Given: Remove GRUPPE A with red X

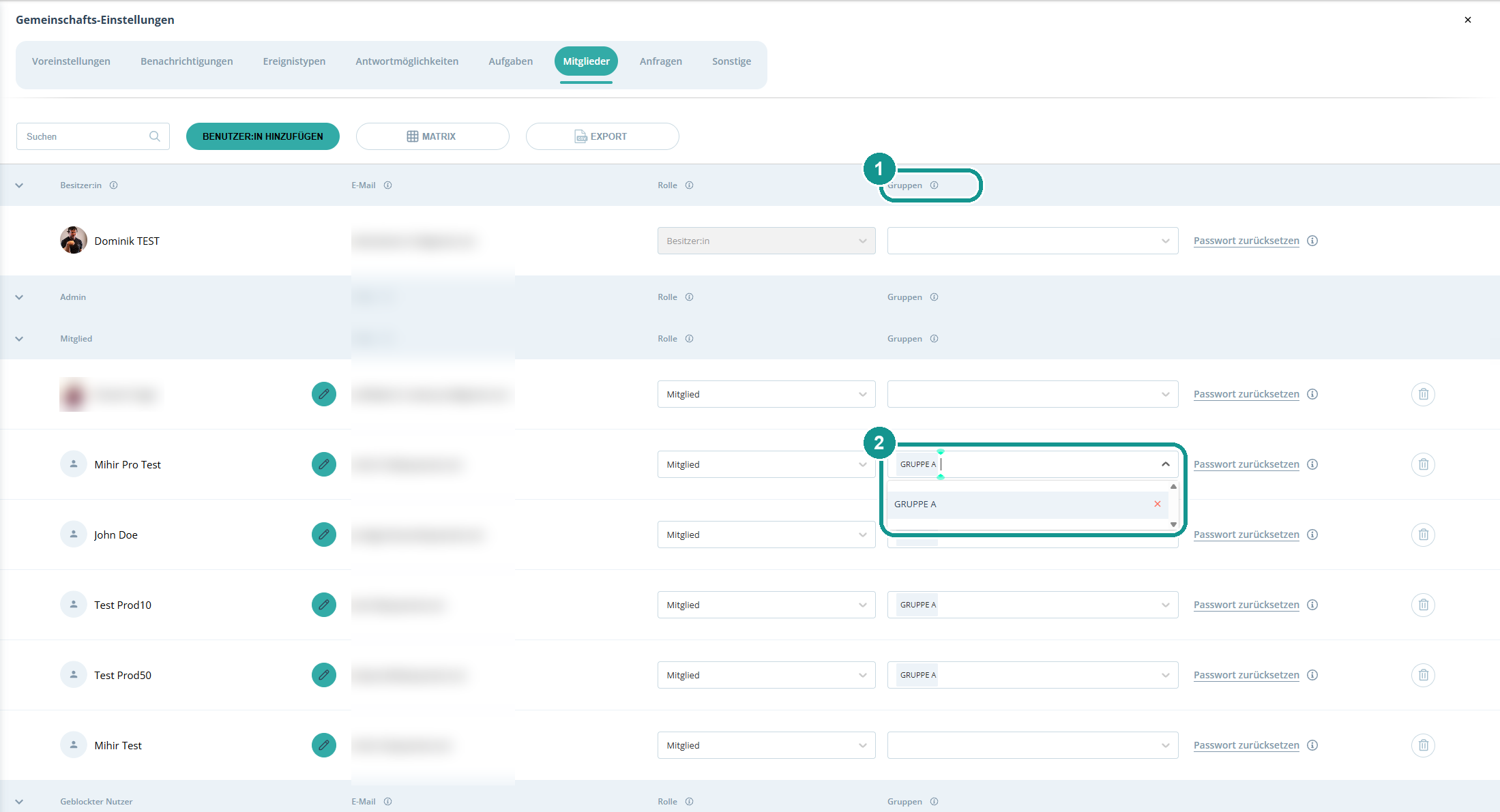Looking at the screenshot, I should [1158, 504].
